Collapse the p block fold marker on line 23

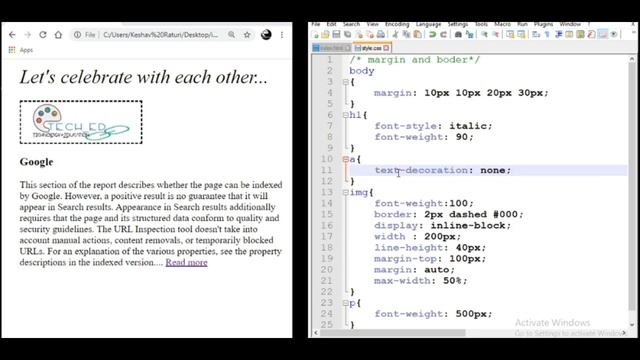click(x=345, y=303)
